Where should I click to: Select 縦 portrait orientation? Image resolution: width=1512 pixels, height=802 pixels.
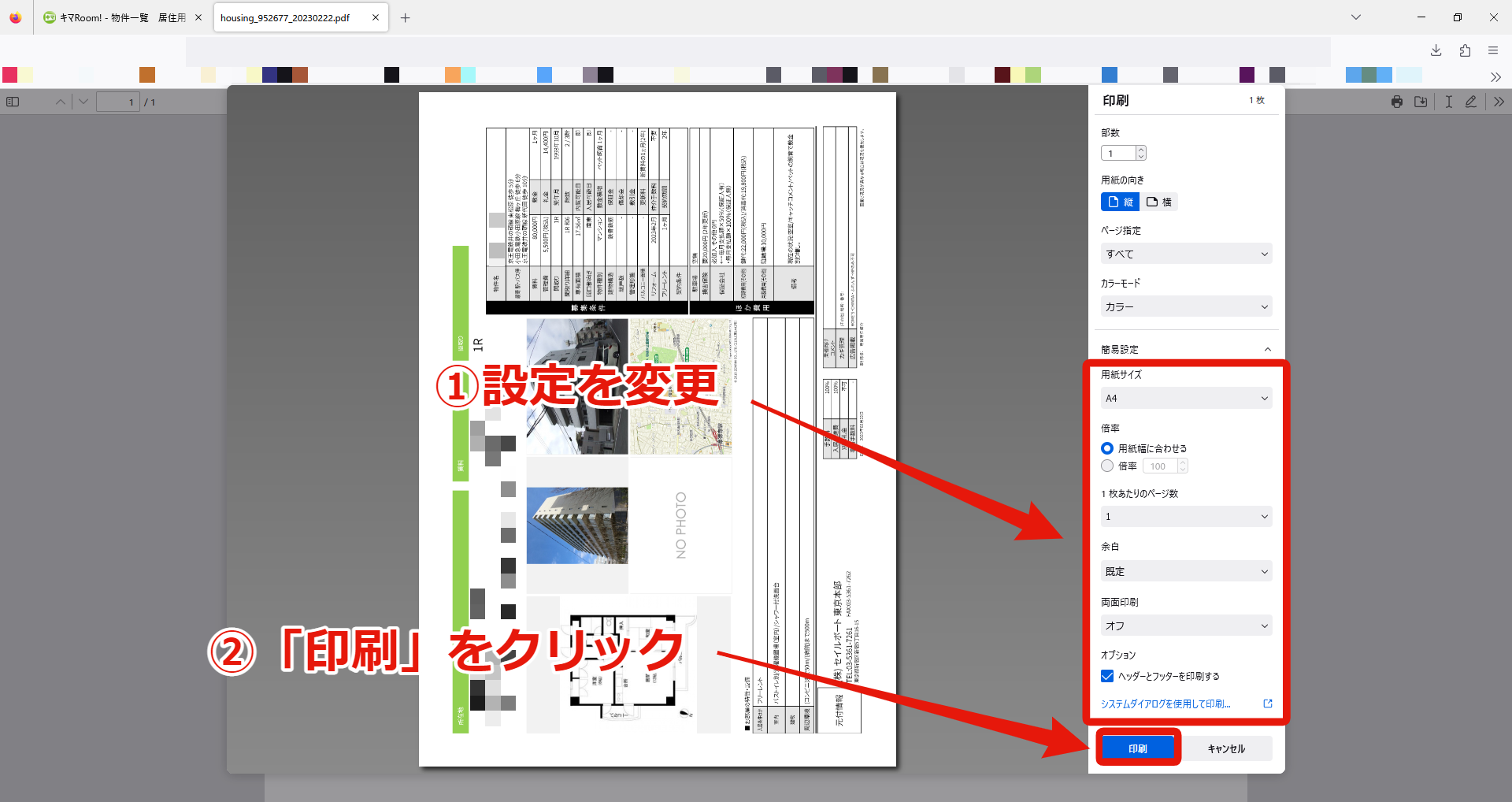click(1120, 202)
